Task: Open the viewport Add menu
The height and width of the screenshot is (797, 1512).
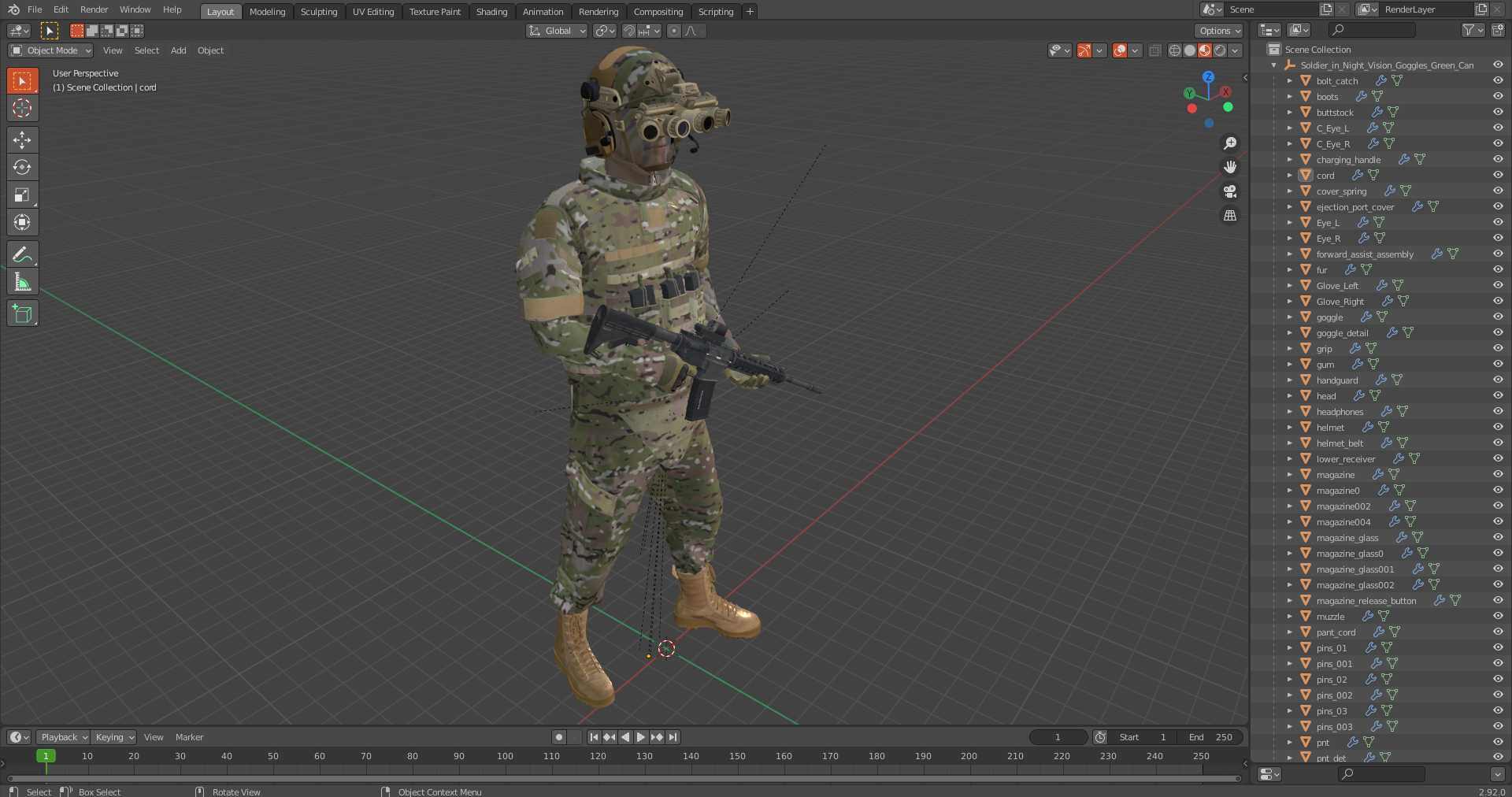Action: (179, 50)
